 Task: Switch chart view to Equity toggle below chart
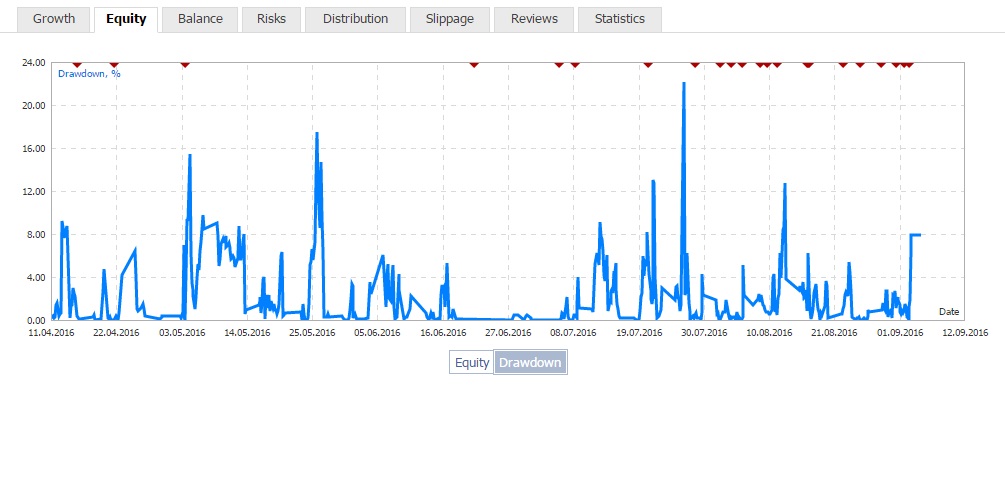[x=472, y=363]
